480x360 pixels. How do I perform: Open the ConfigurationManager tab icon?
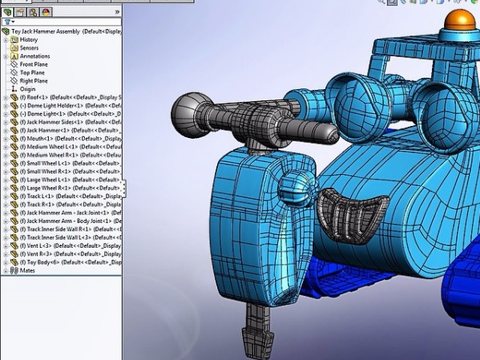[x=33, y=12]
